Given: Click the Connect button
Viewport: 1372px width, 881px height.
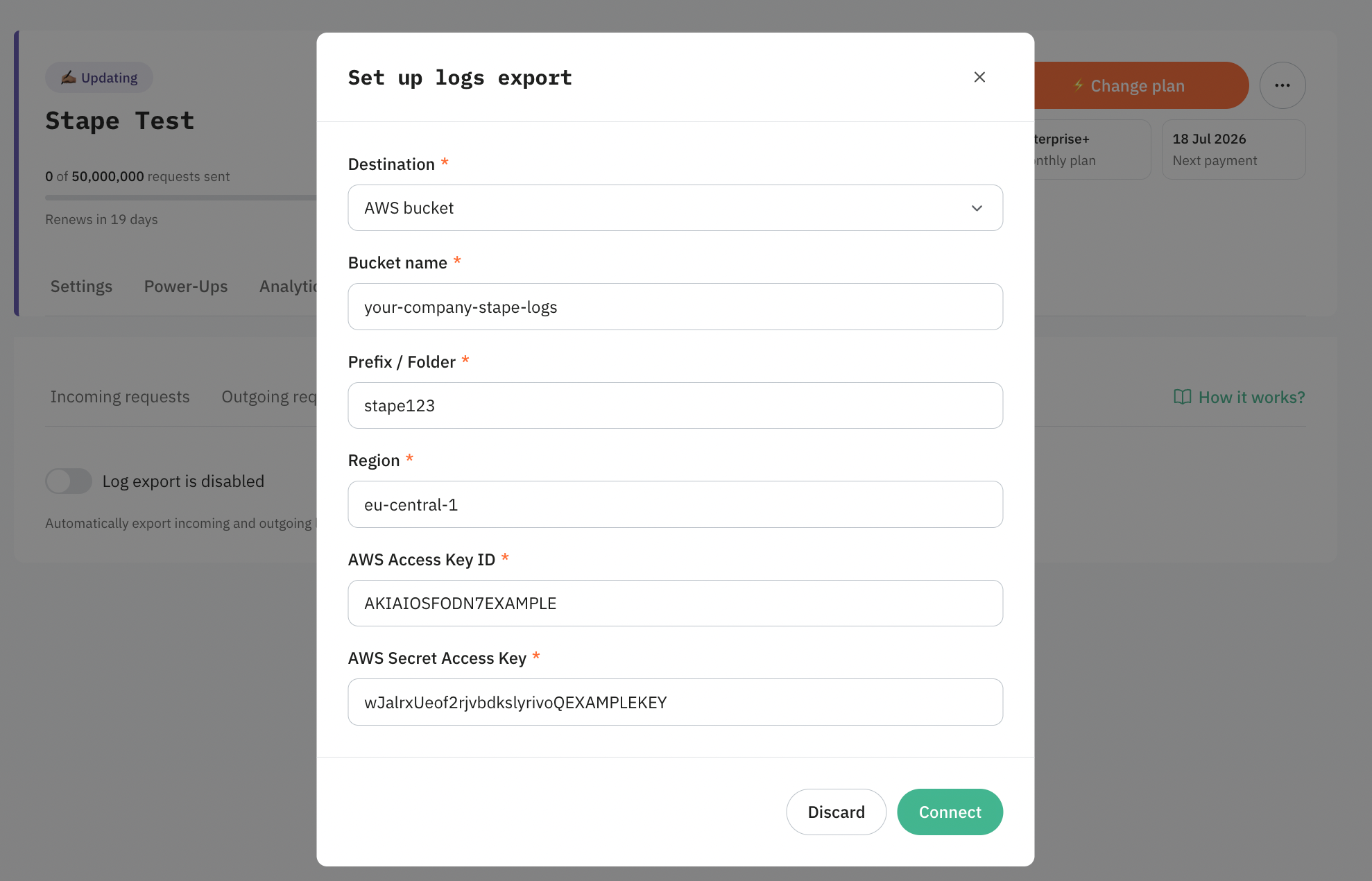Looking at the screenshot, I should 950,812.
